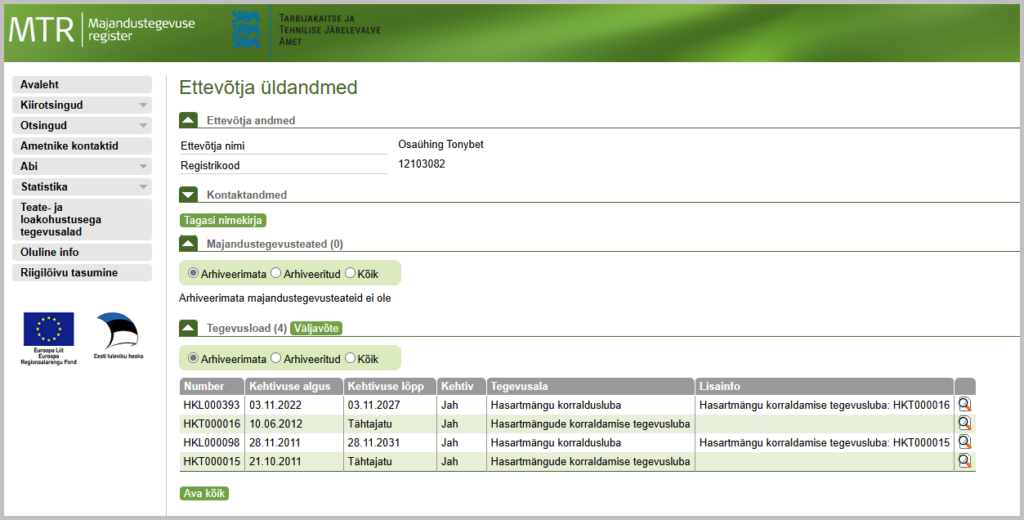Viewport: 1024px width, 520px height.
Task: Click license number HKL000393
Action: pyautogui.click(x=212, y=405)
